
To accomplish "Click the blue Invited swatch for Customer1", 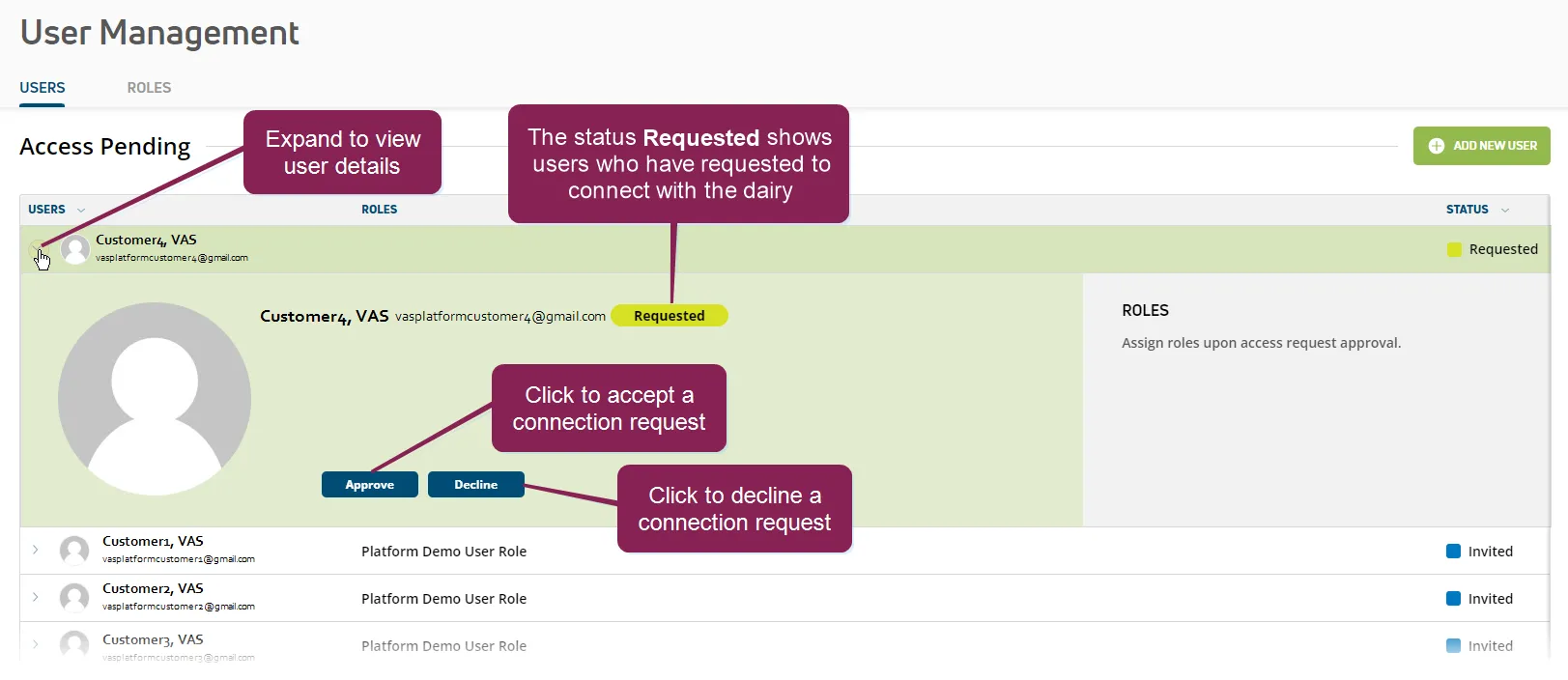I will pos(1453,551).
